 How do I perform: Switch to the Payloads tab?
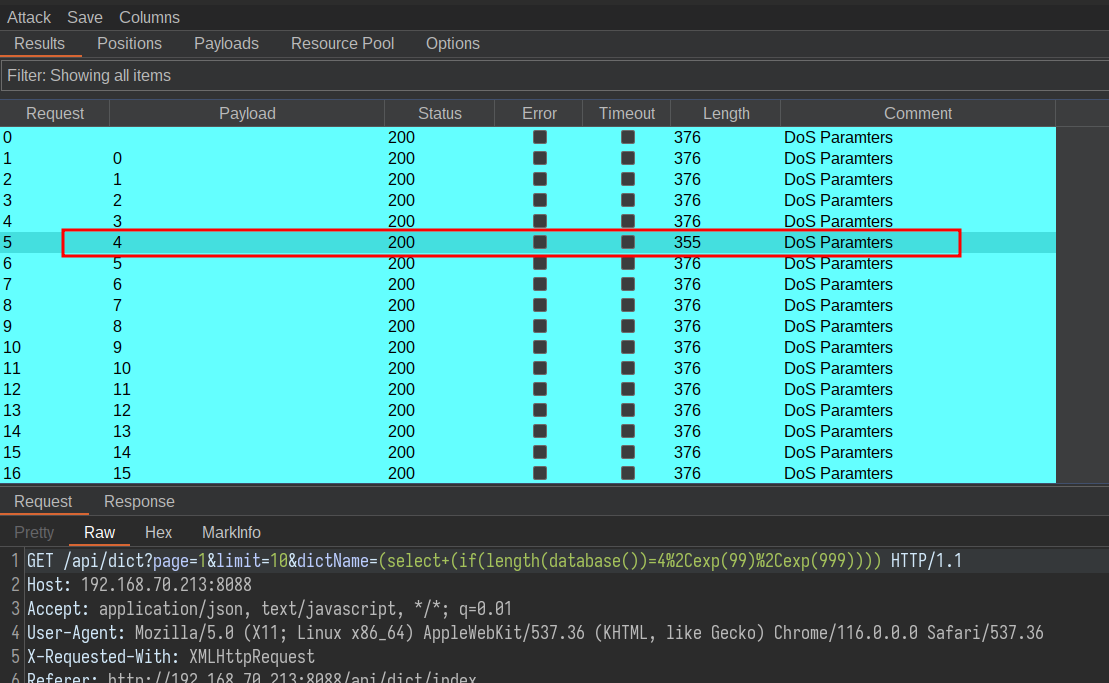coord(226,44)
